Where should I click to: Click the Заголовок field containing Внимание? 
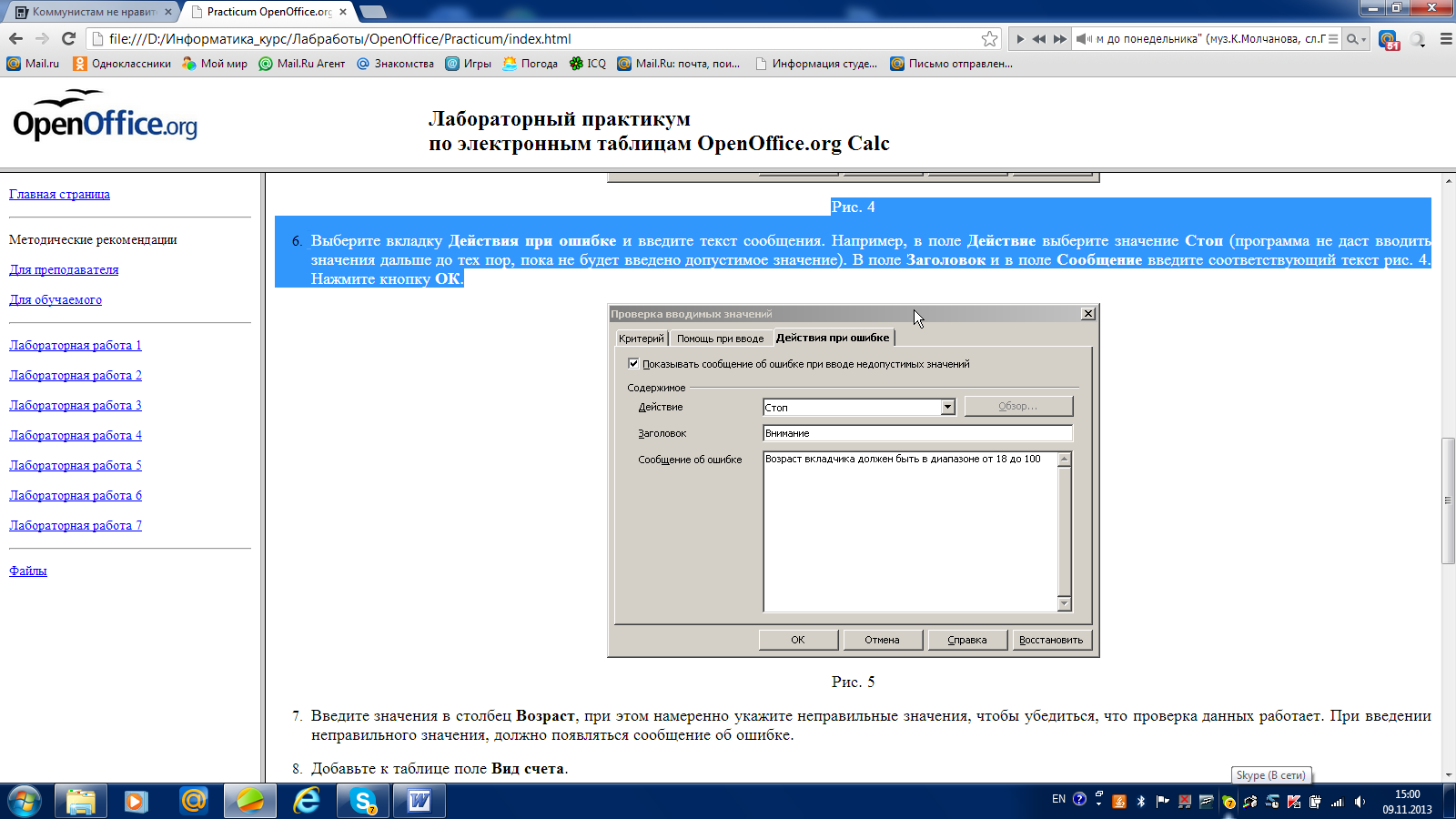pos(917,433)
